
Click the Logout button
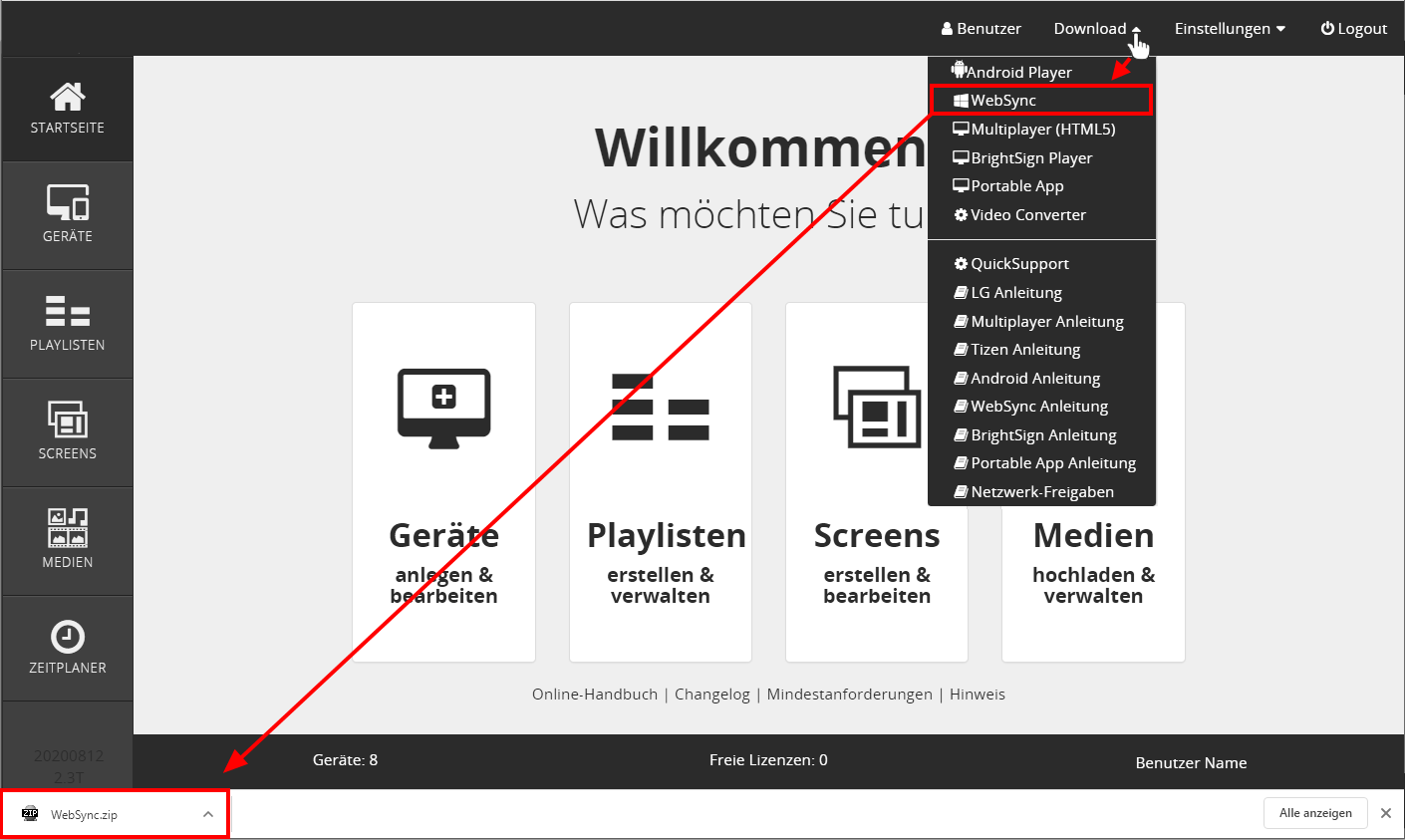[1353, 29]
